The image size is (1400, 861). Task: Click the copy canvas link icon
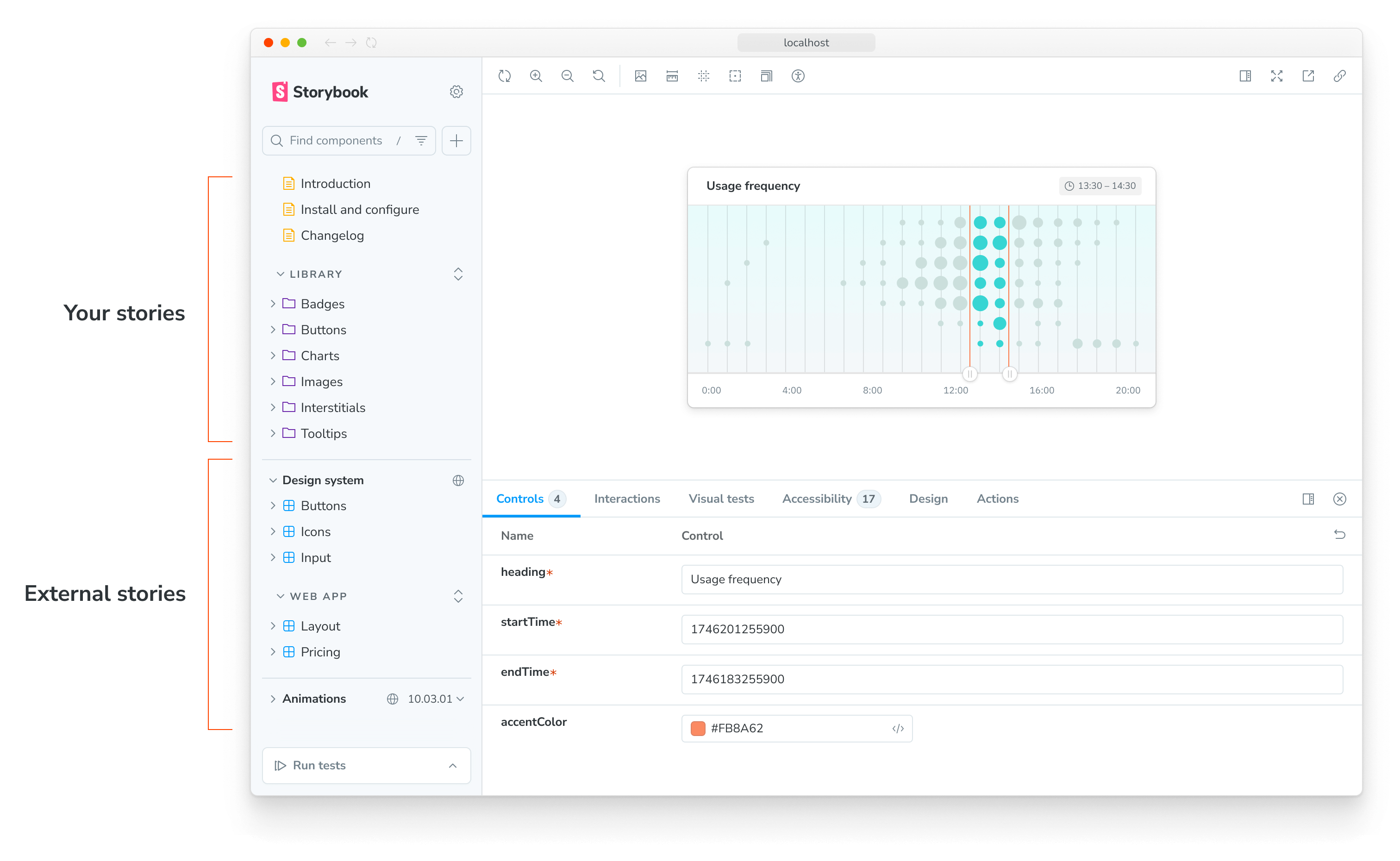[x=1339, y=76]
